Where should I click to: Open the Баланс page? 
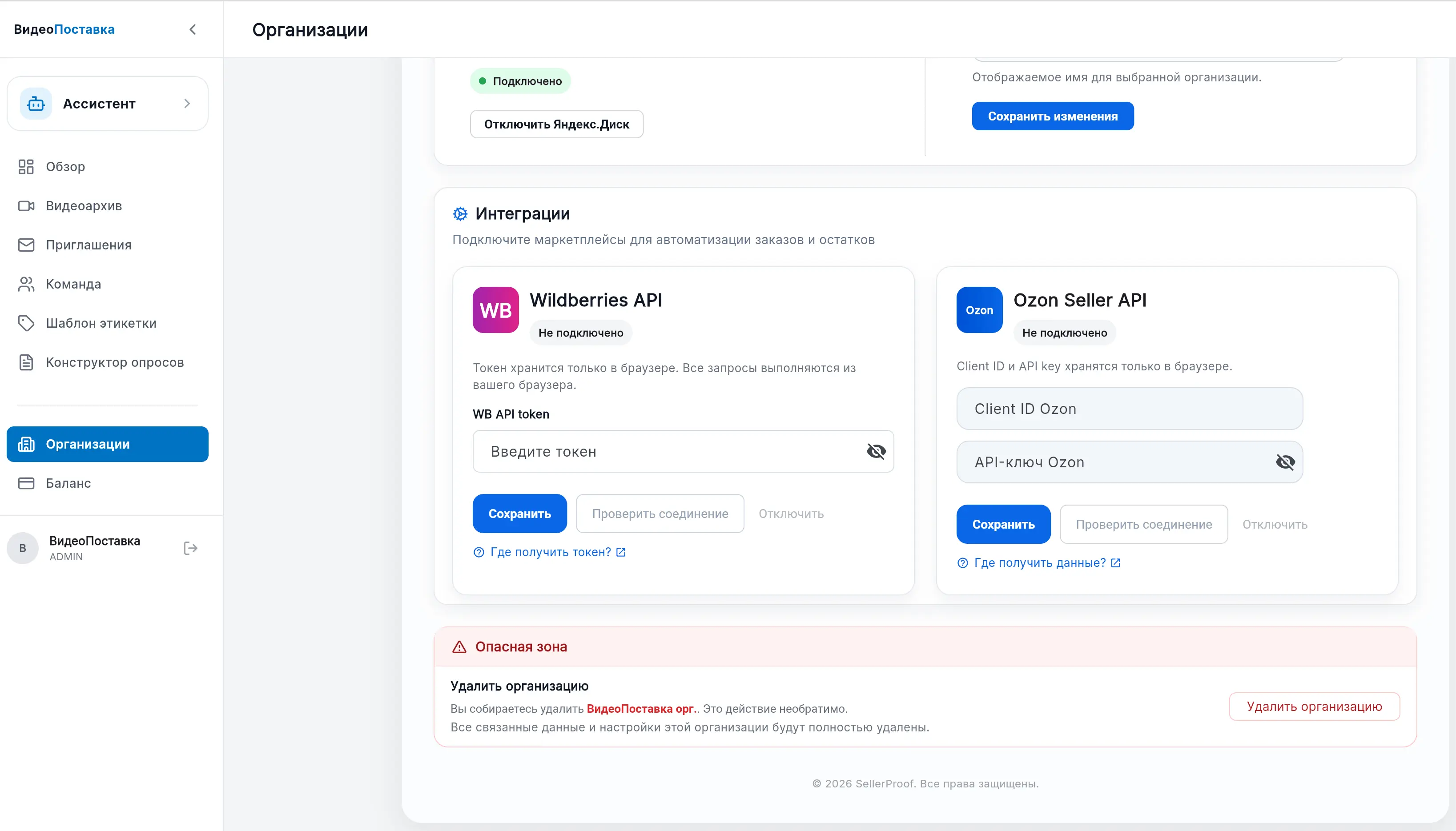(x=107, y=483)
